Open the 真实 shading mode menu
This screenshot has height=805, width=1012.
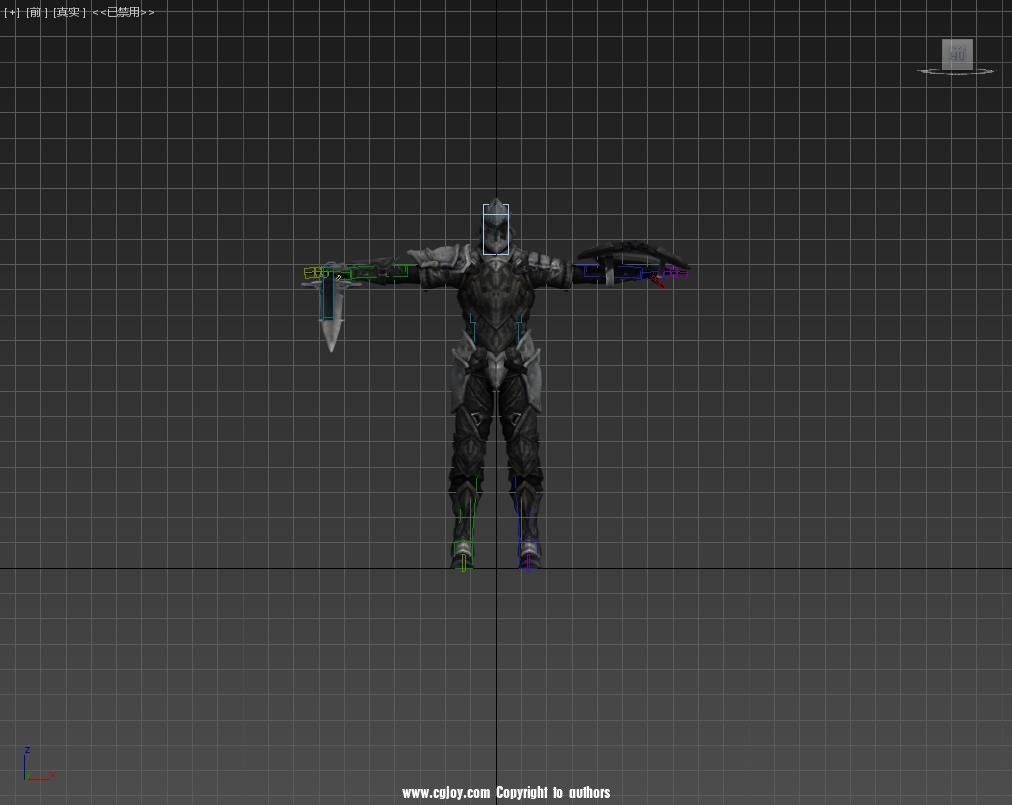click(x=69, y=12)
